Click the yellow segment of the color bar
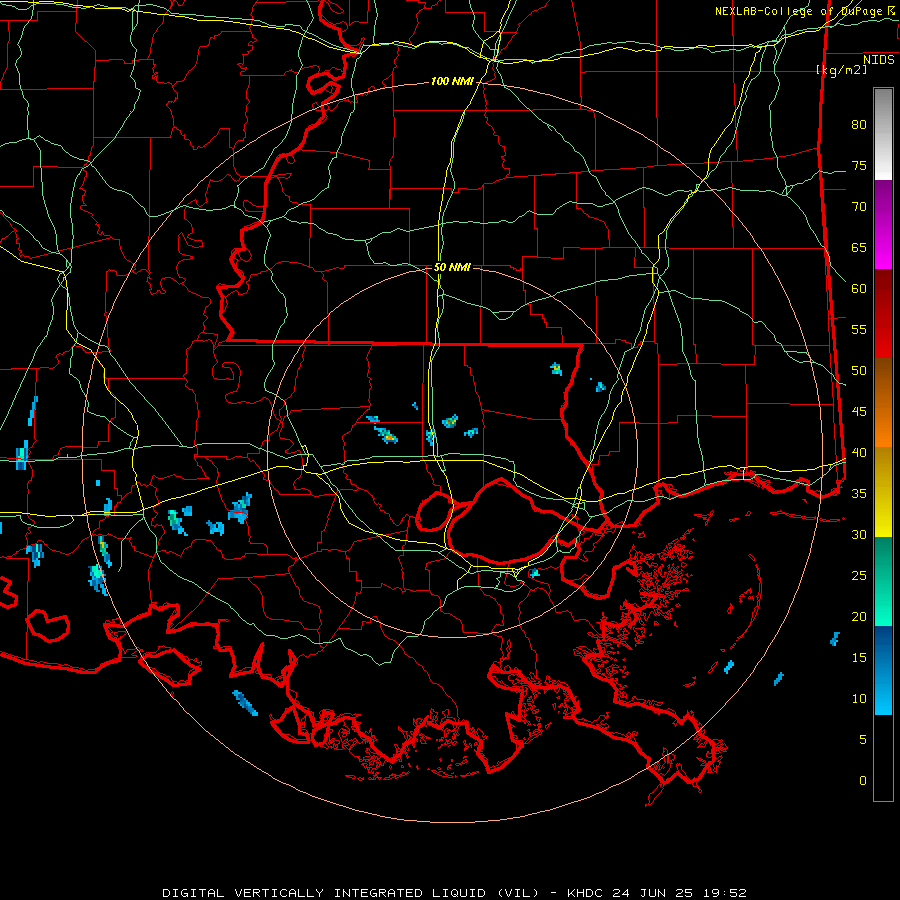900x900 pixels. coord(883,492)
